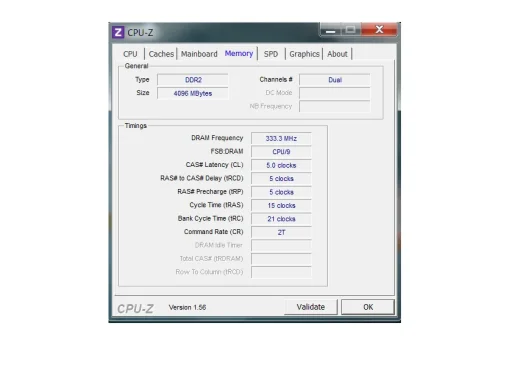512x384 pixels.
Task: Click the empty NB Frequency field
Action: 335,107
